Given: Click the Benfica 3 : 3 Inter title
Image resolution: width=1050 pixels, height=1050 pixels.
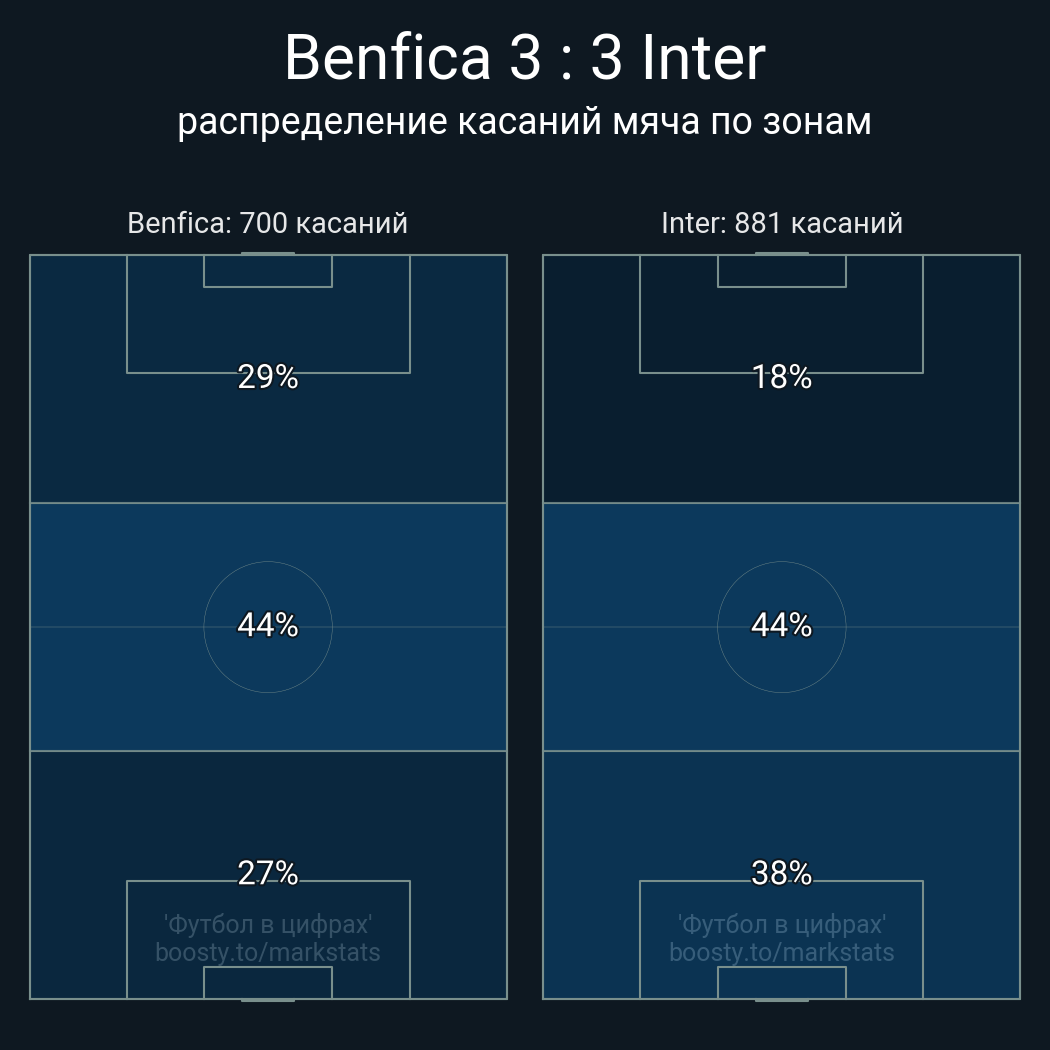Looking at the screenshot, I should click(x=525, y=58).
